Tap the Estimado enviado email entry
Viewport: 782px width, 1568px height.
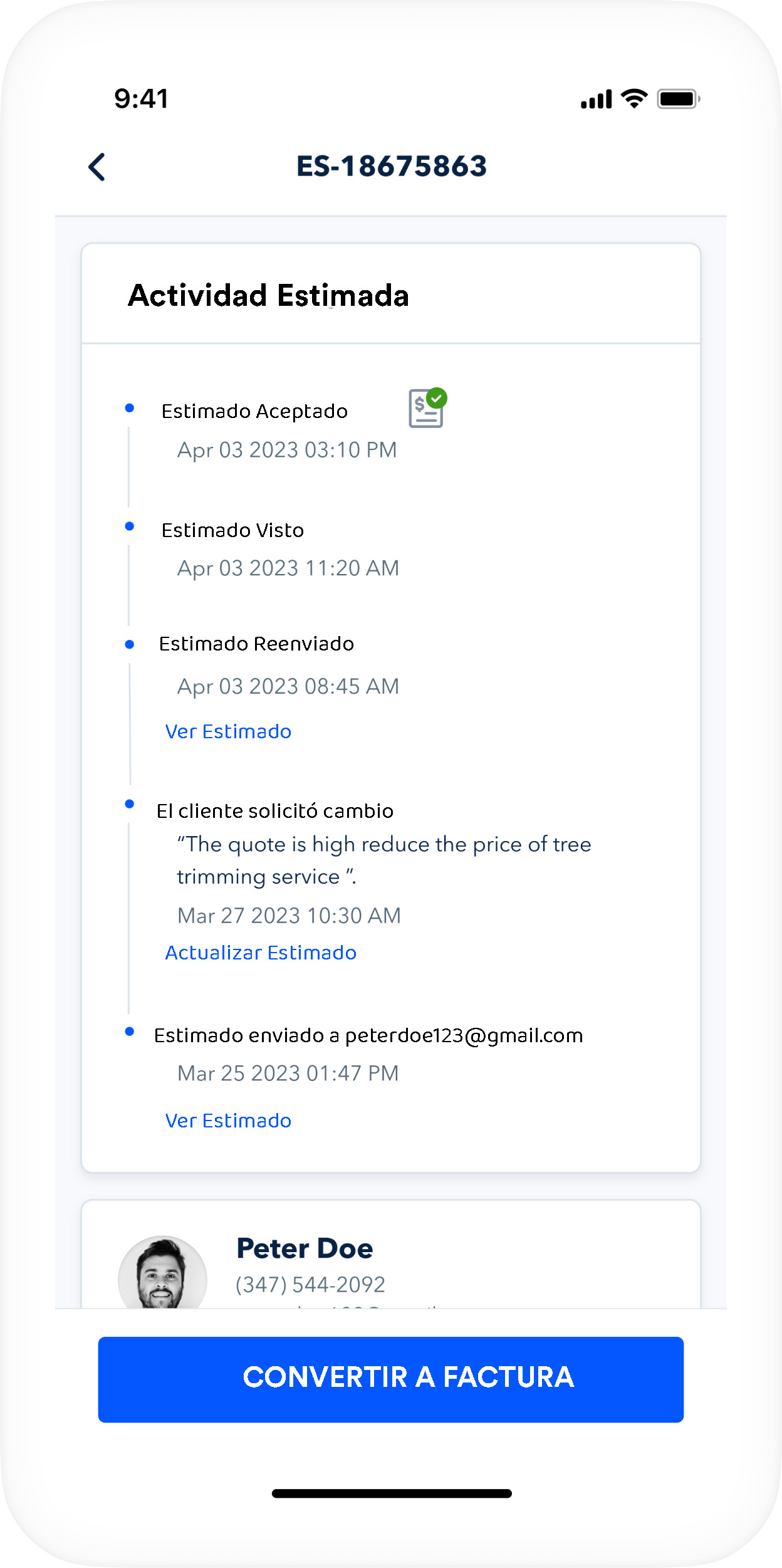[x=368, y=1035]
